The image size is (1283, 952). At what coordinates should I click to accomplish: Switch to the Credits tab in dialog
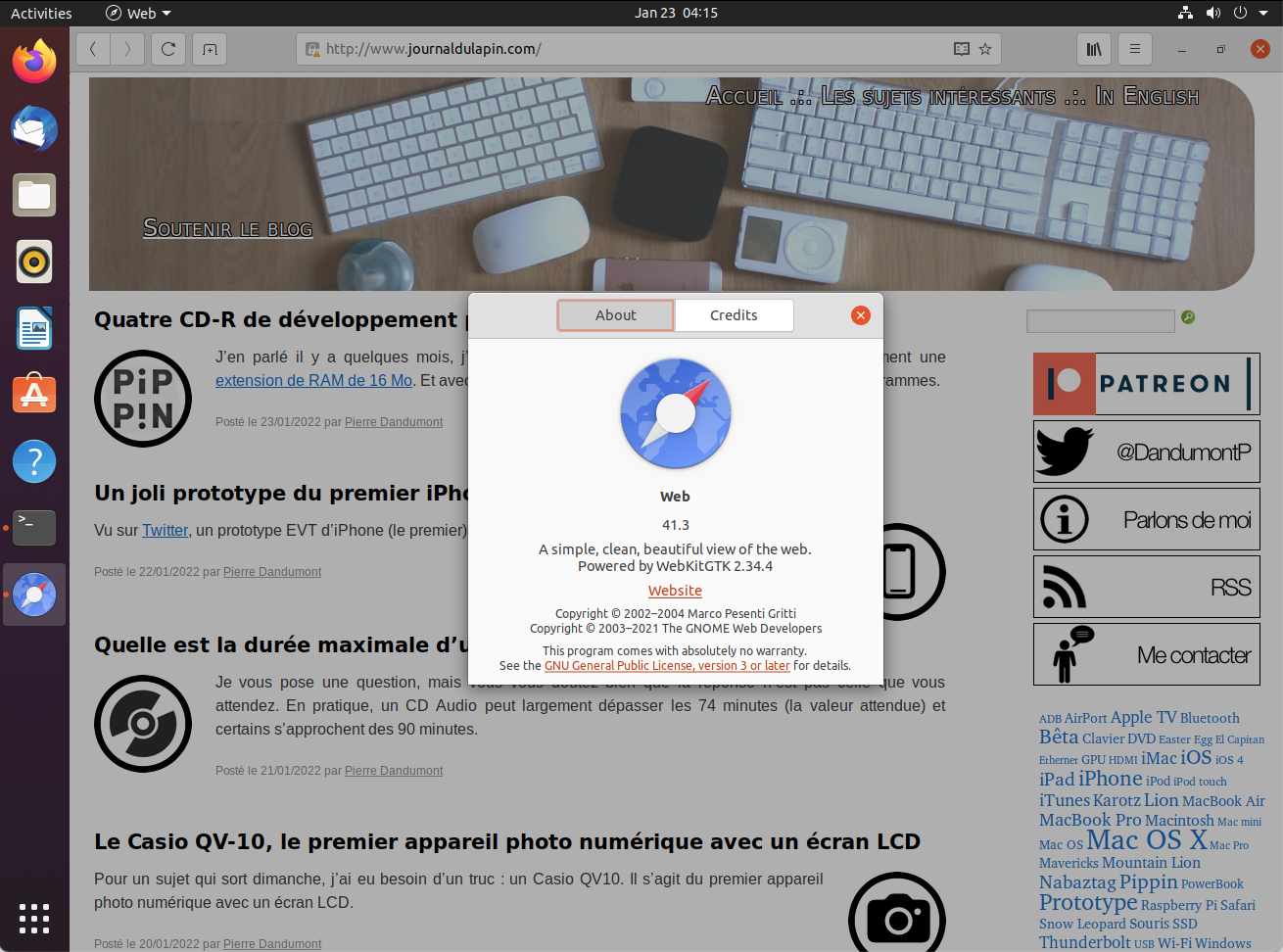pos(734,315)
